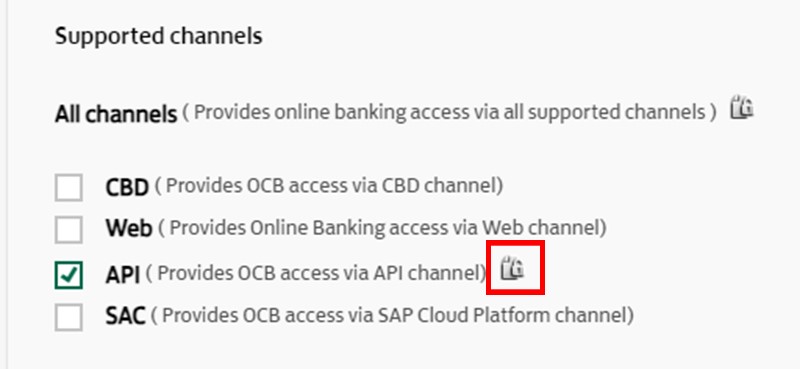Click the bold SAC label

point(126,316)
